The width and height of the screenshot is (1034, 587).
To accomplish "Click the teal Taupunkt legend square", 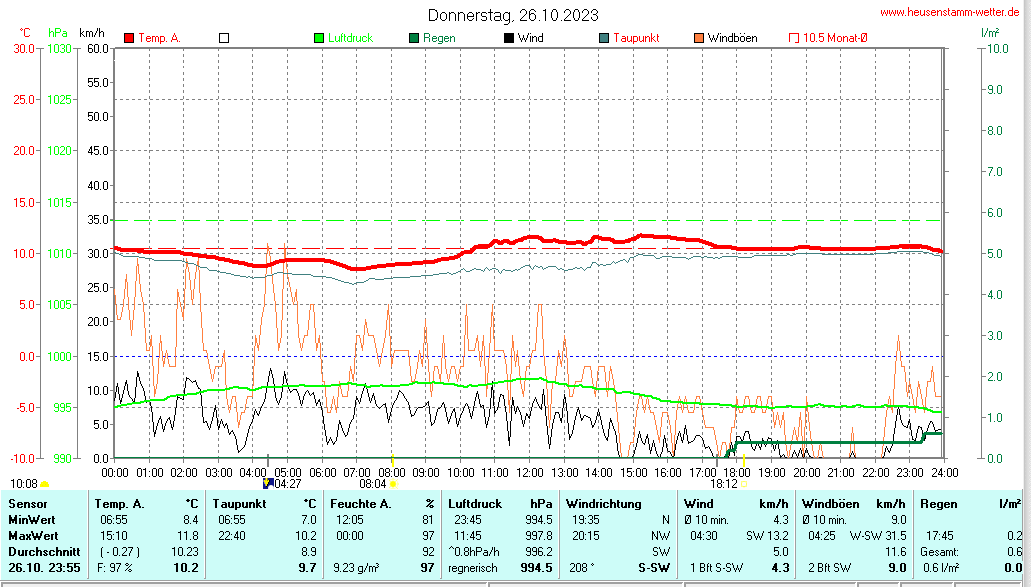I will (604, 38).
